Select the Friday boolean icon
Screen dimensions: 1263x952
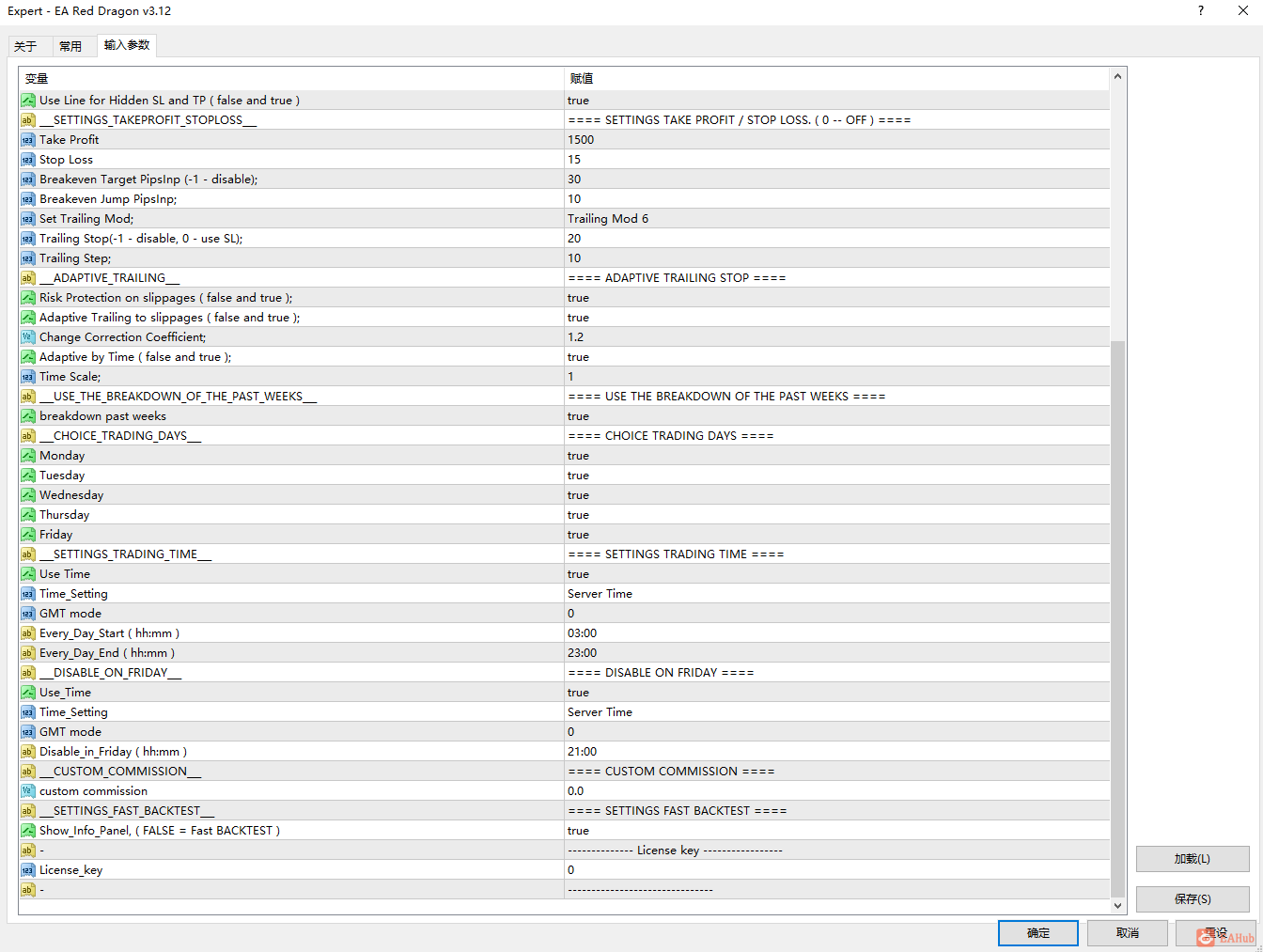pyautogui.click(x=28, y=535)
